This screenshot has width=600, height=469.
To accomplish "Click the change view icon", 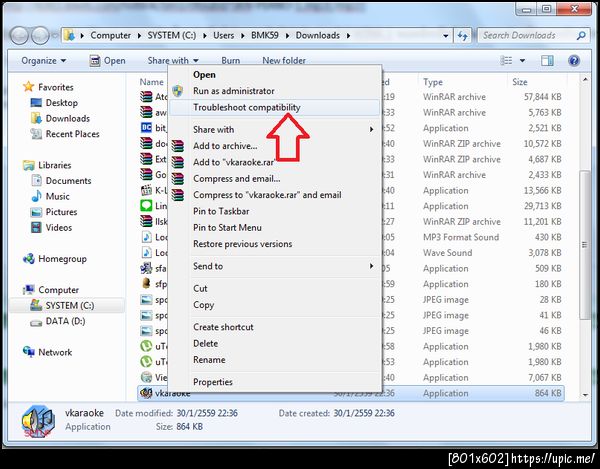I will click(x=506, y=60).
